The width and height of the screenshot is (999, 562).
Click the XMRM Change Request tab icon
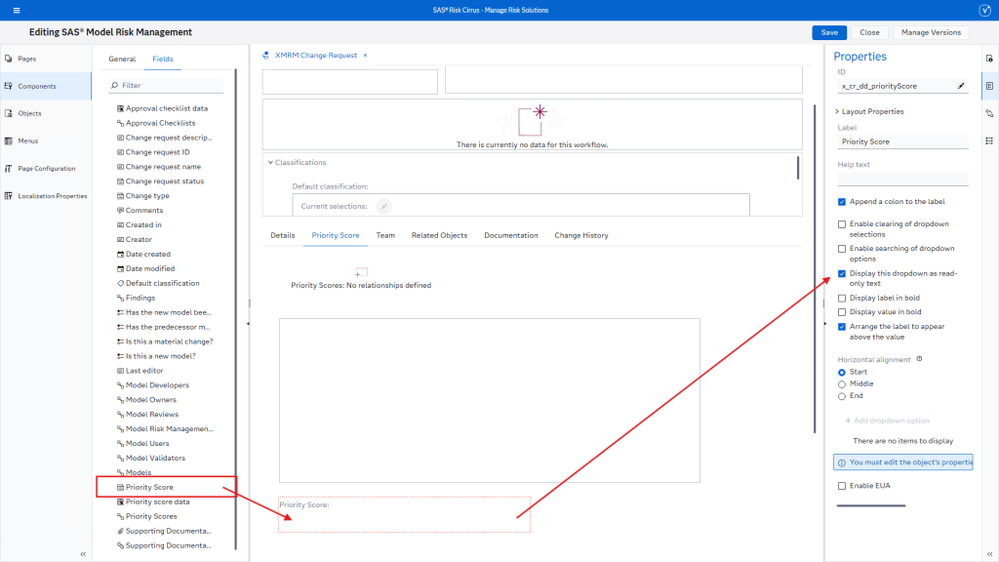click(266, 55)
